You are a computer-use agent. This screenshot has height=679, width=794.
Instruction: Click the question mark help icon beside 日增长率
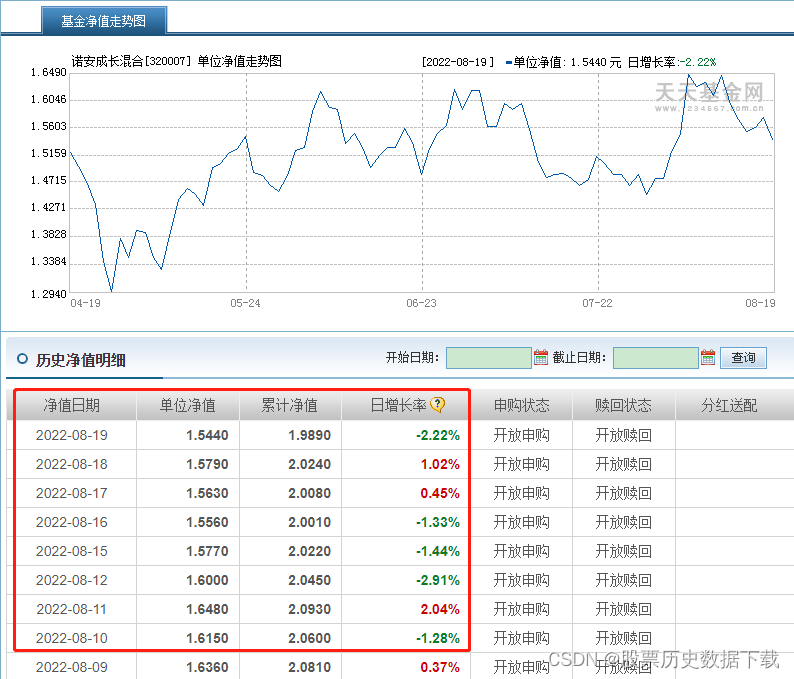point(438,405)
